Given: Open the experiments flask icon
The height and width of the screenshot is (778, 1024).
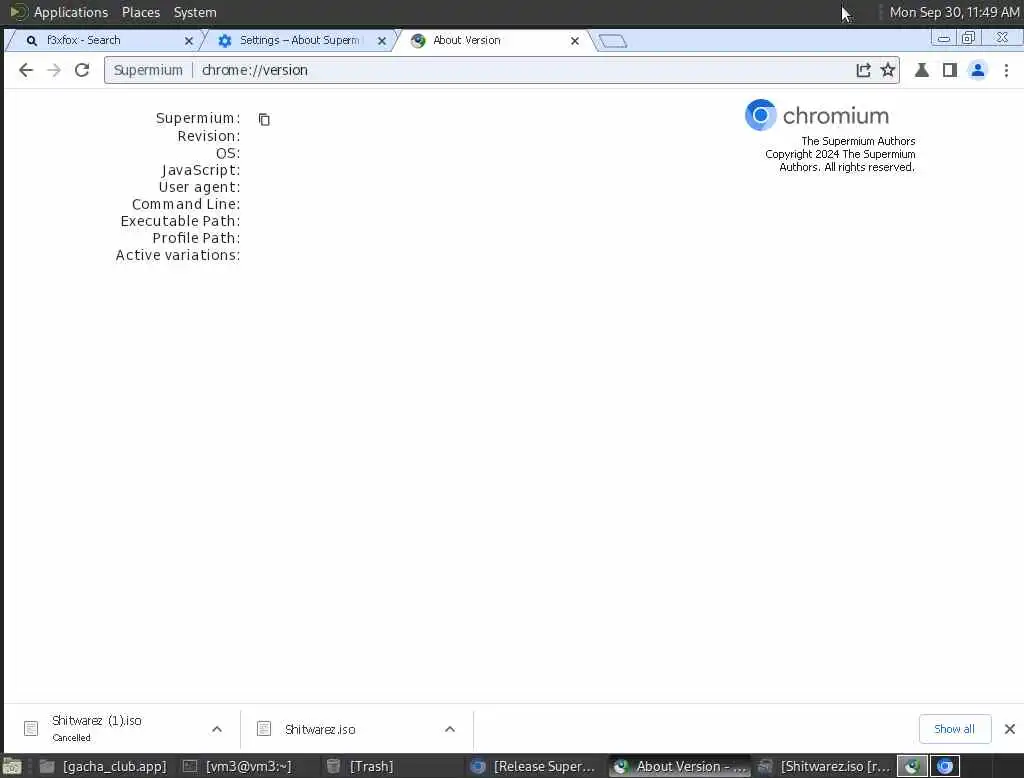Looking at the screenshot, I should point(921,70).
